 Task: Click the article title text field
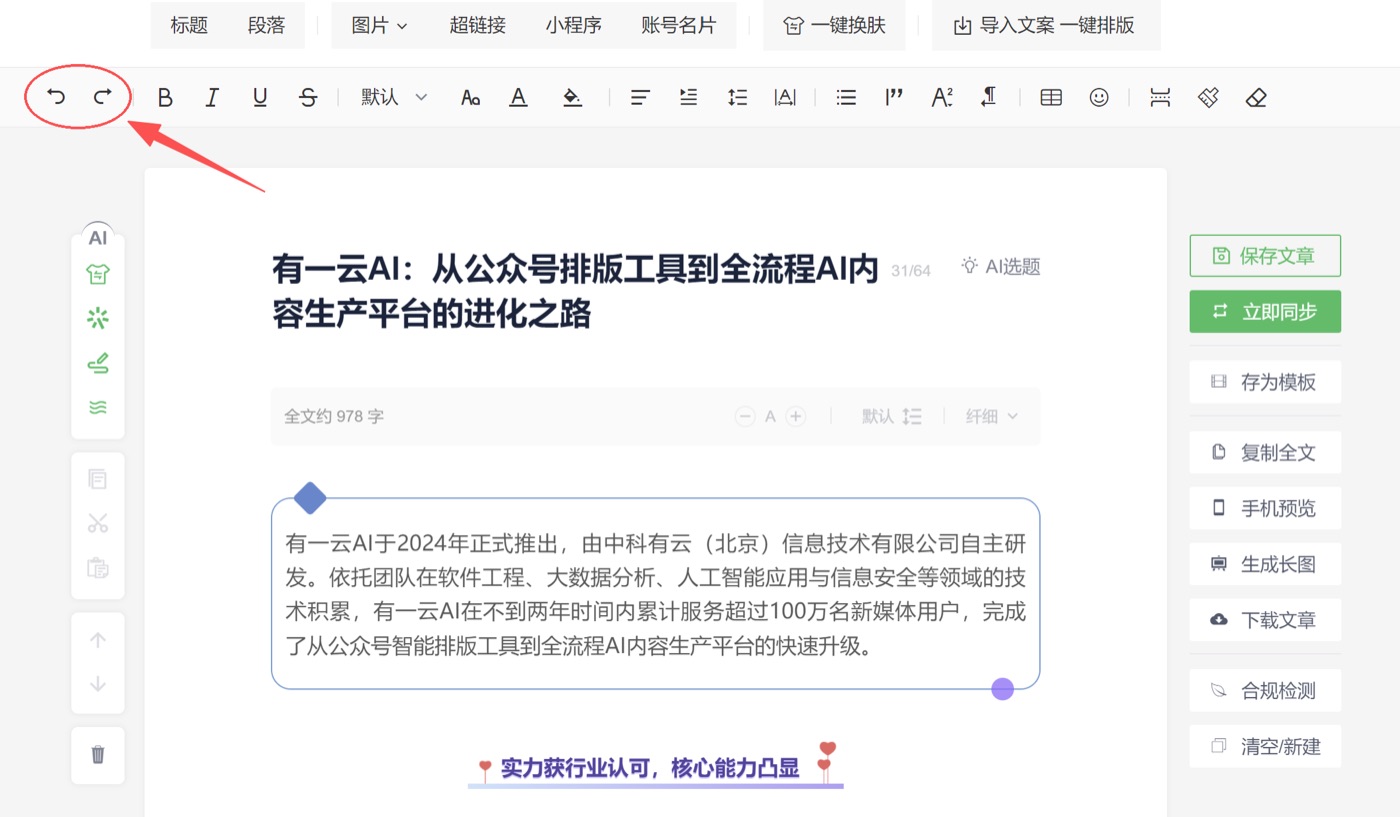point(576,291)
